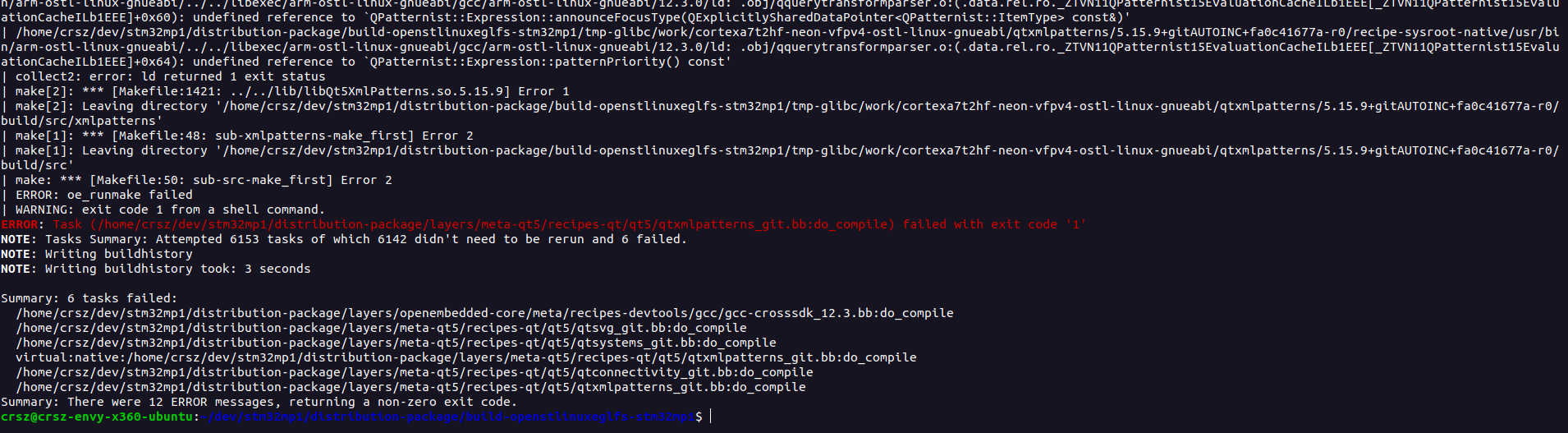The width and height of the screenshot is (1568, 433).
Task: Click the gcc-crosssdk_12.3.bb:do_compile failed task path
Action: [484, 313]
